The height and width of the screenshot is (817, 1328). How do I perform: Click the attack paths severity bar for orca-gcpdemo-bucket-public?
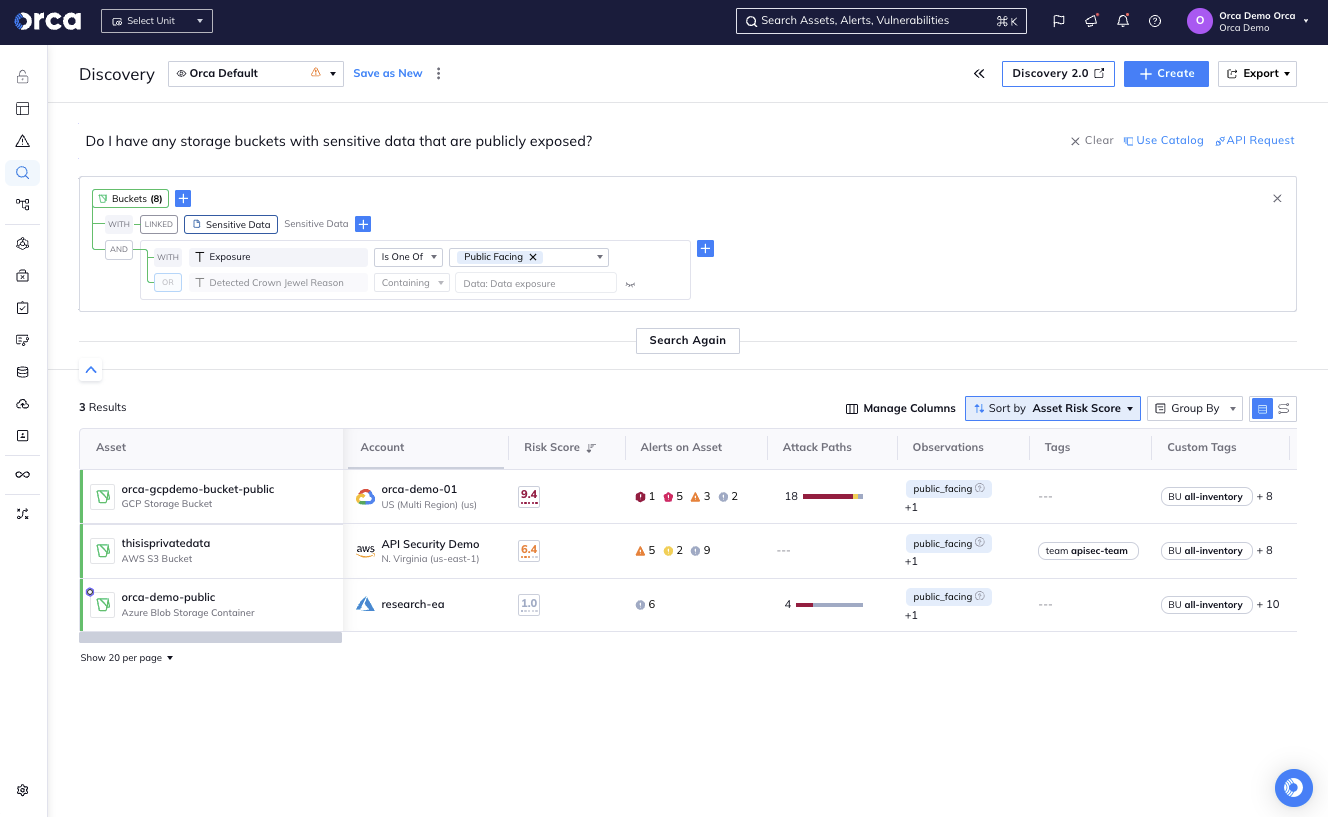click(x=830, y=495)
